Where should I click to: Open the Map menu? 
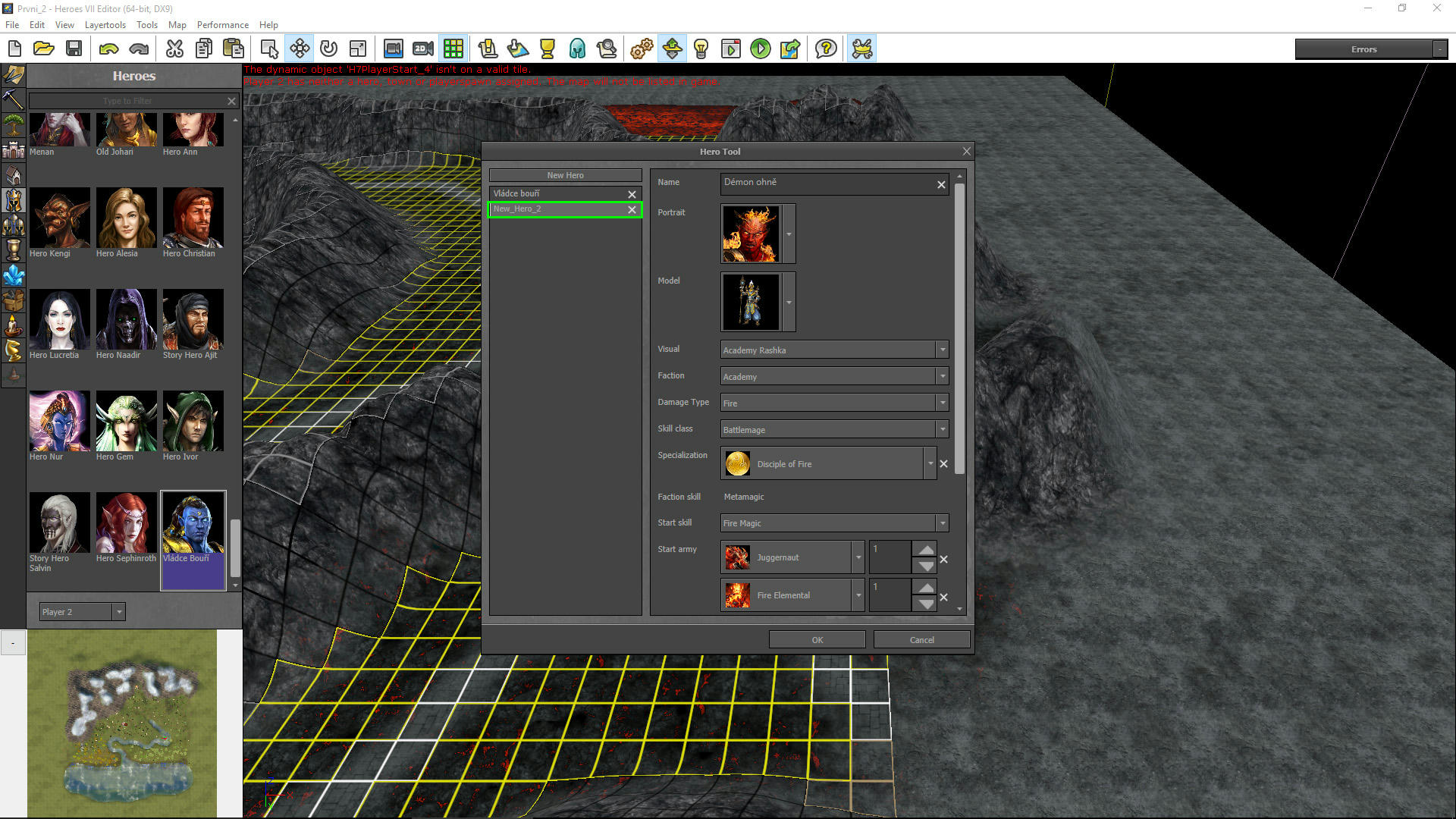177,25
